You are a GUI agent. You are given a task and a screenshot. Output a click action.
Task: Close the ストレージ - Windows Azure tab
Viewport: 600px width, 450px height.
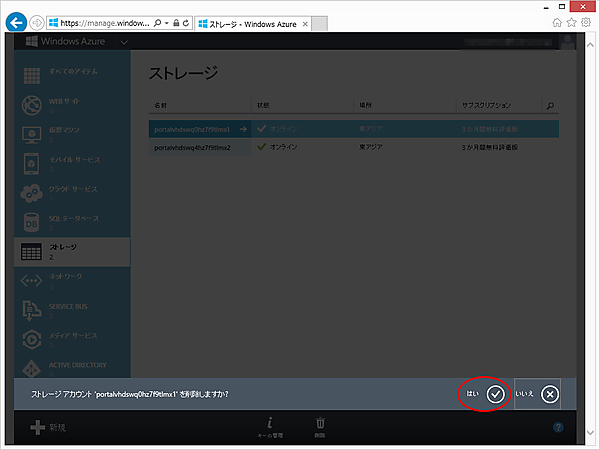pos(305,24)
